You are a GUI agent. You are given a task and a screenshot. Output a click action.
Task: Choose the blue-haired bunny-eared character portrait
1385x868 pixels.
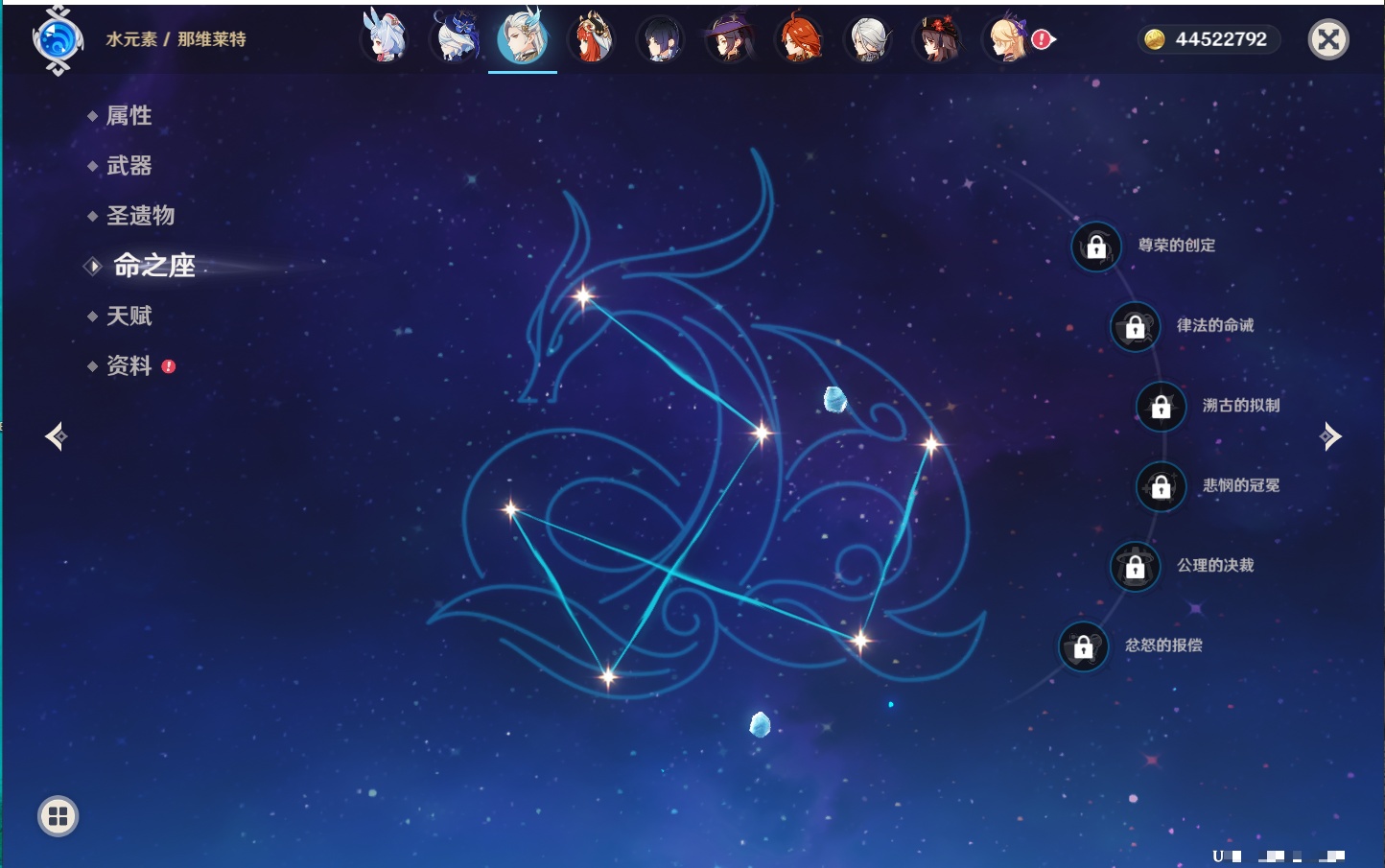385,39
